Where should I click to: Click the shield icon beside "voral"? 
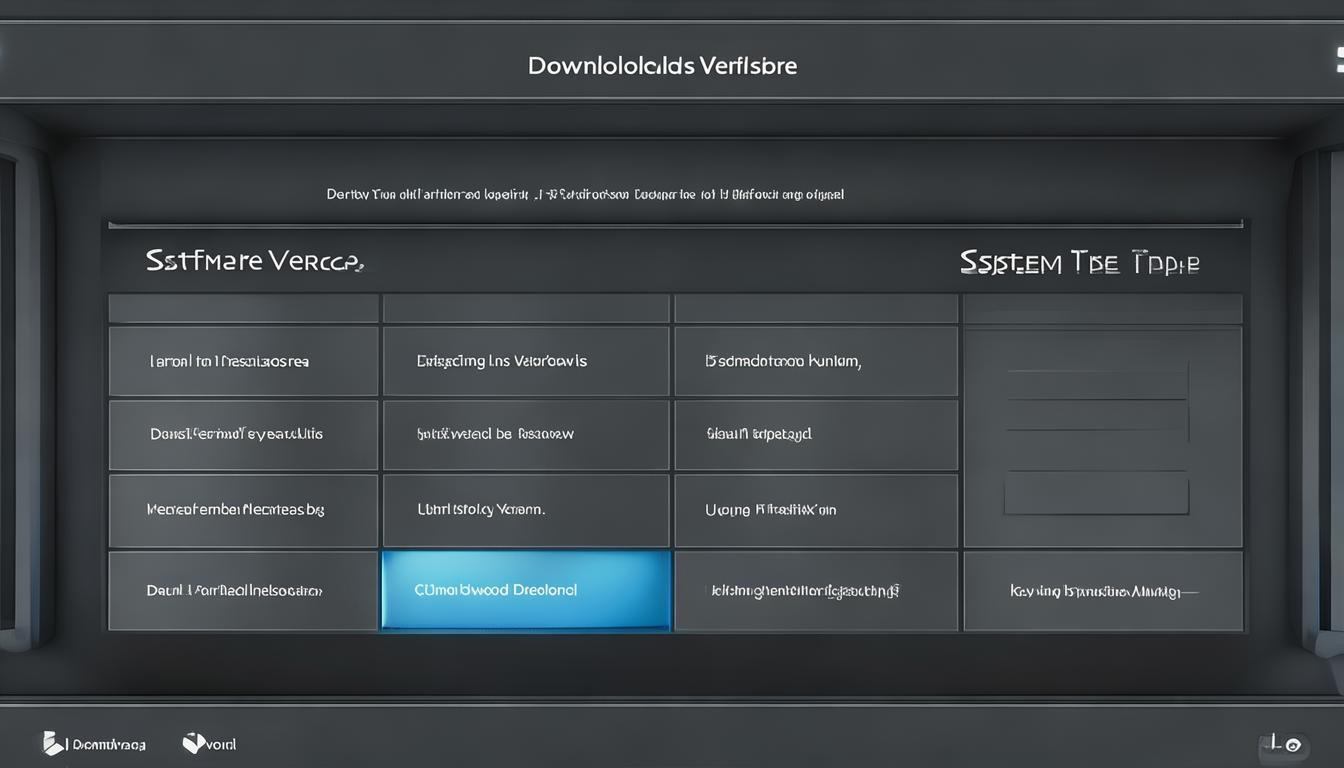coord(194,742)
